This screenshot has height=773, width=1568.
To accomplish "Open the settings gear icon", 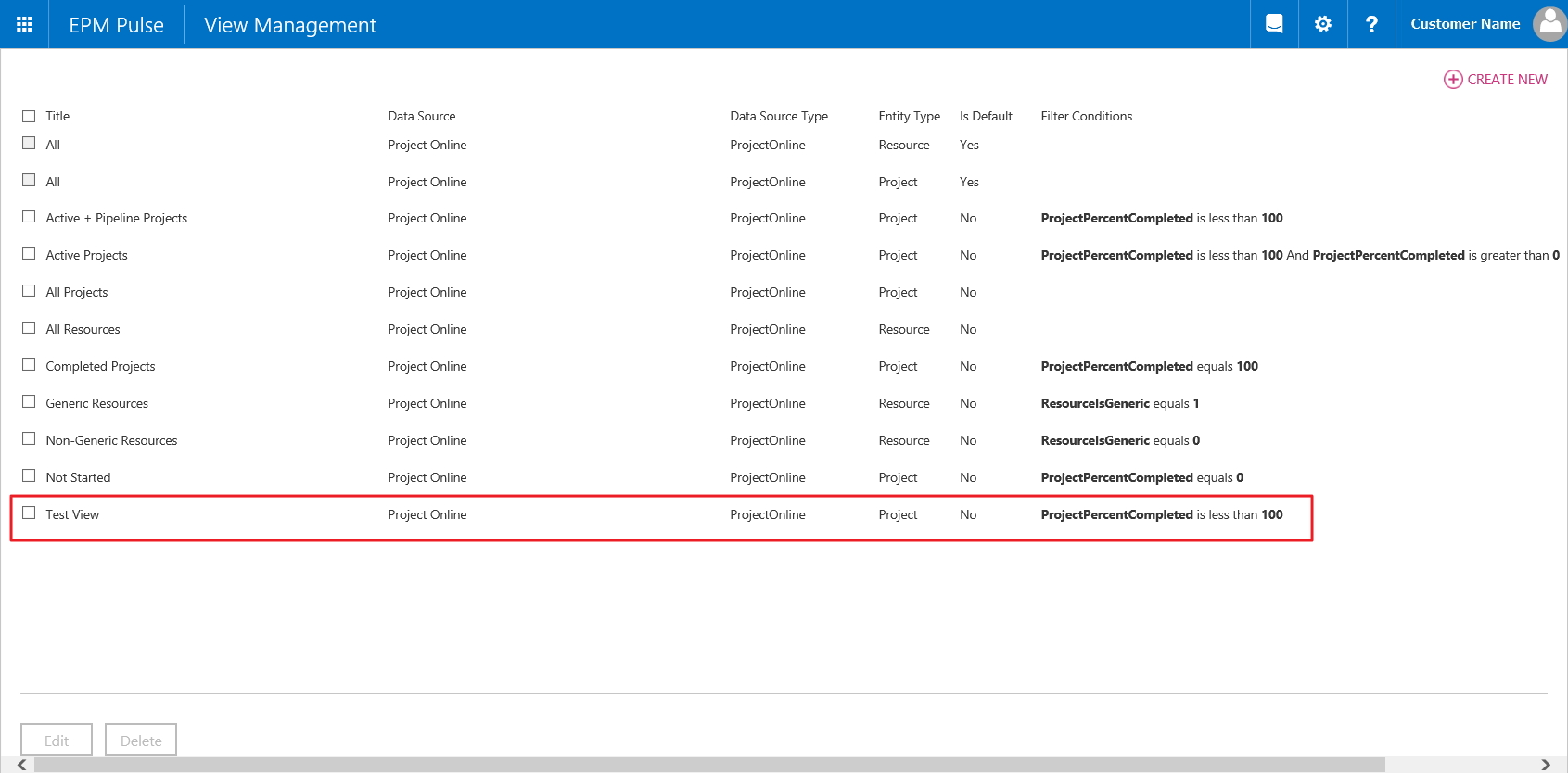I will click(1323, 24).
